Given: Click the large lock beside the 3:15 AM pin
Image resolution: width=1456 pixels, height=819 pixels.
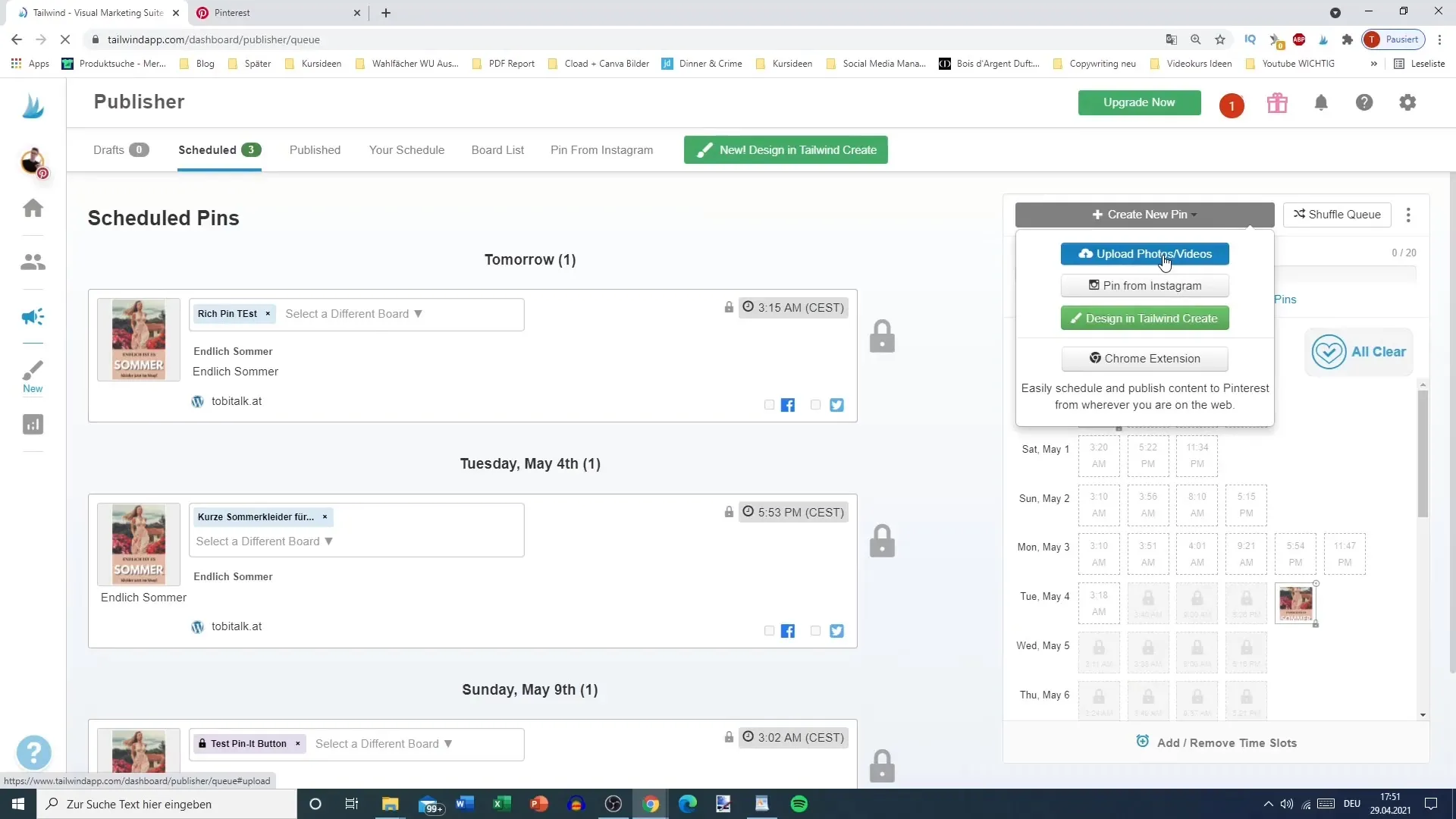Looking at the screenshot, I should click(882, 337).
